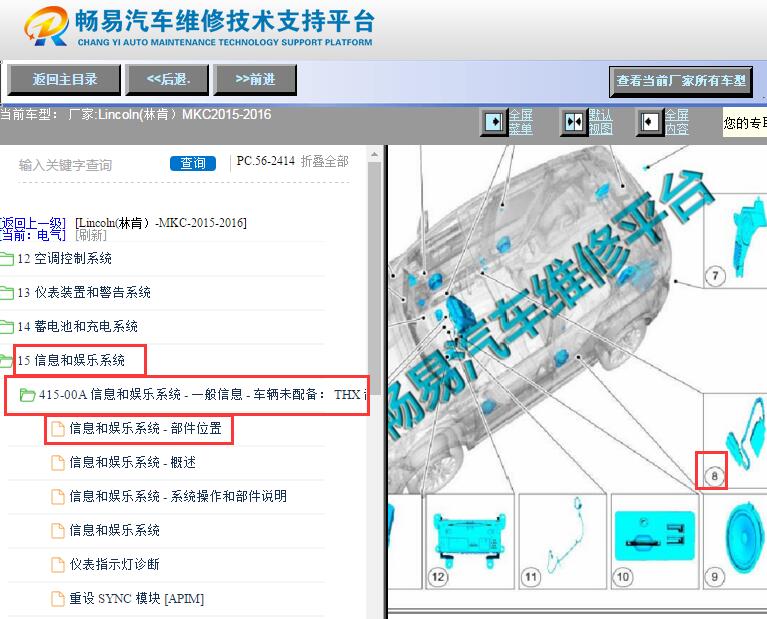The height and width of the screenshot is (619, 767).
Task: Click the 全屏内容 text link
Action: (677, 122)
